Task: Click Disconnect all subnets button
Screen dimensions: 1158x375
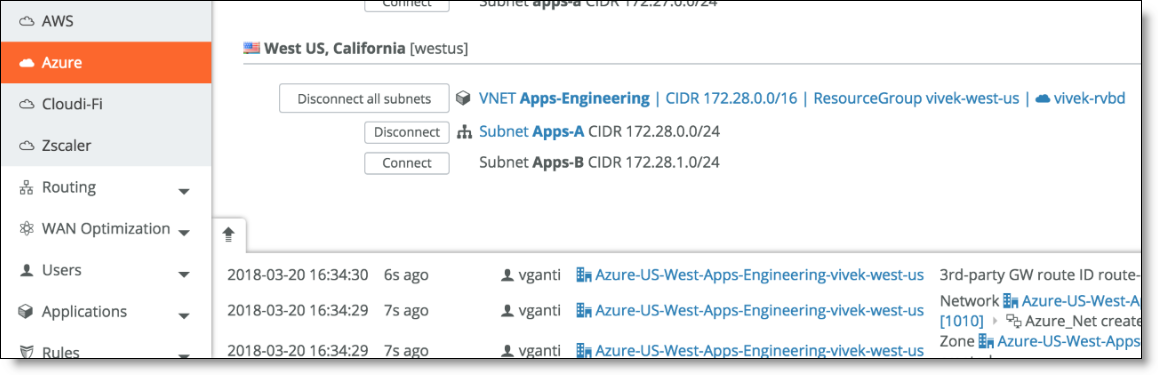Action: (x=365, y=98)
